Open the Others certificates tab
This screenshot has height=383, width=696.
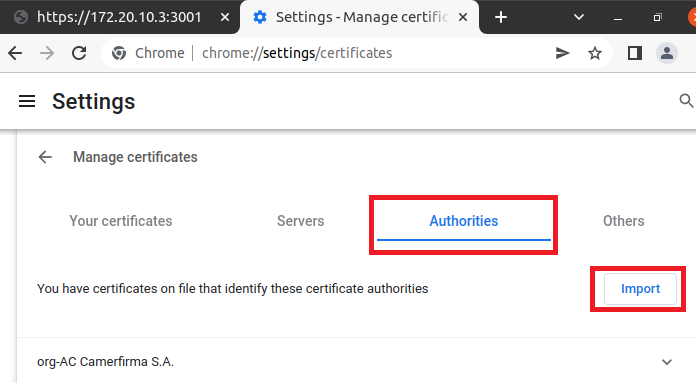click(x=623, y=221)
